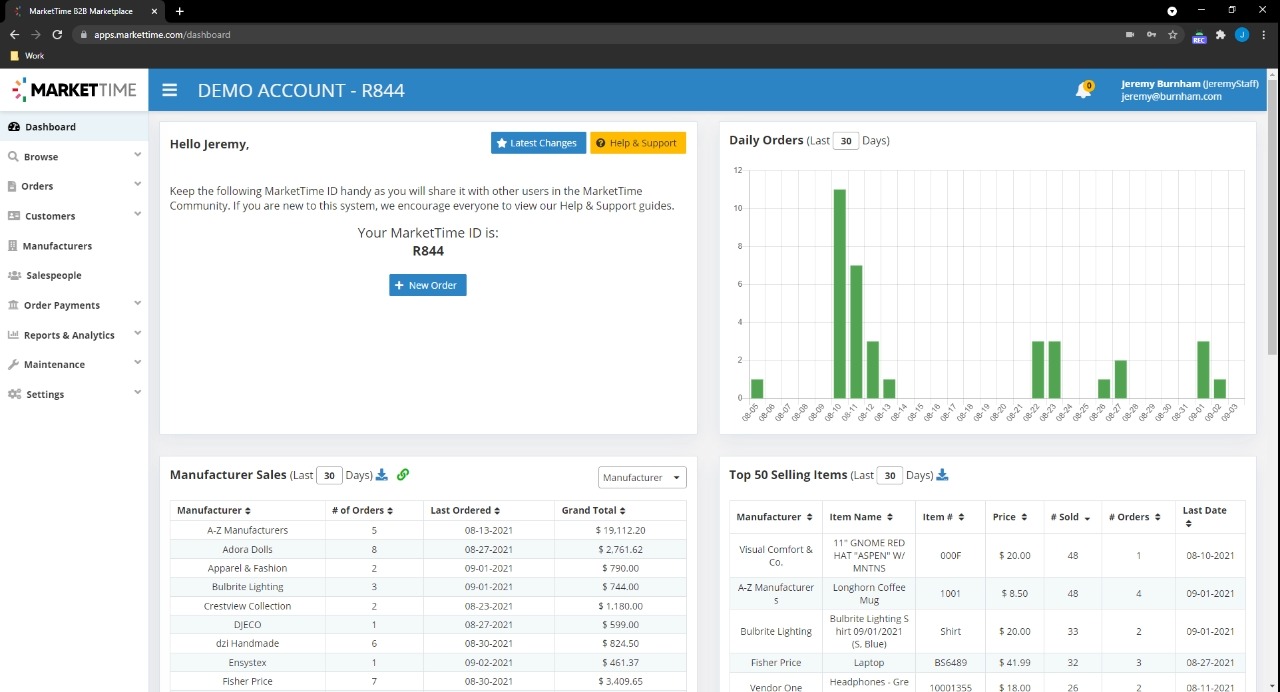The width and height of the screenshot is (1280, 692).
Task: Sort Manufacturer Sales by Last Ordered
Action: (x=465, y=510)
